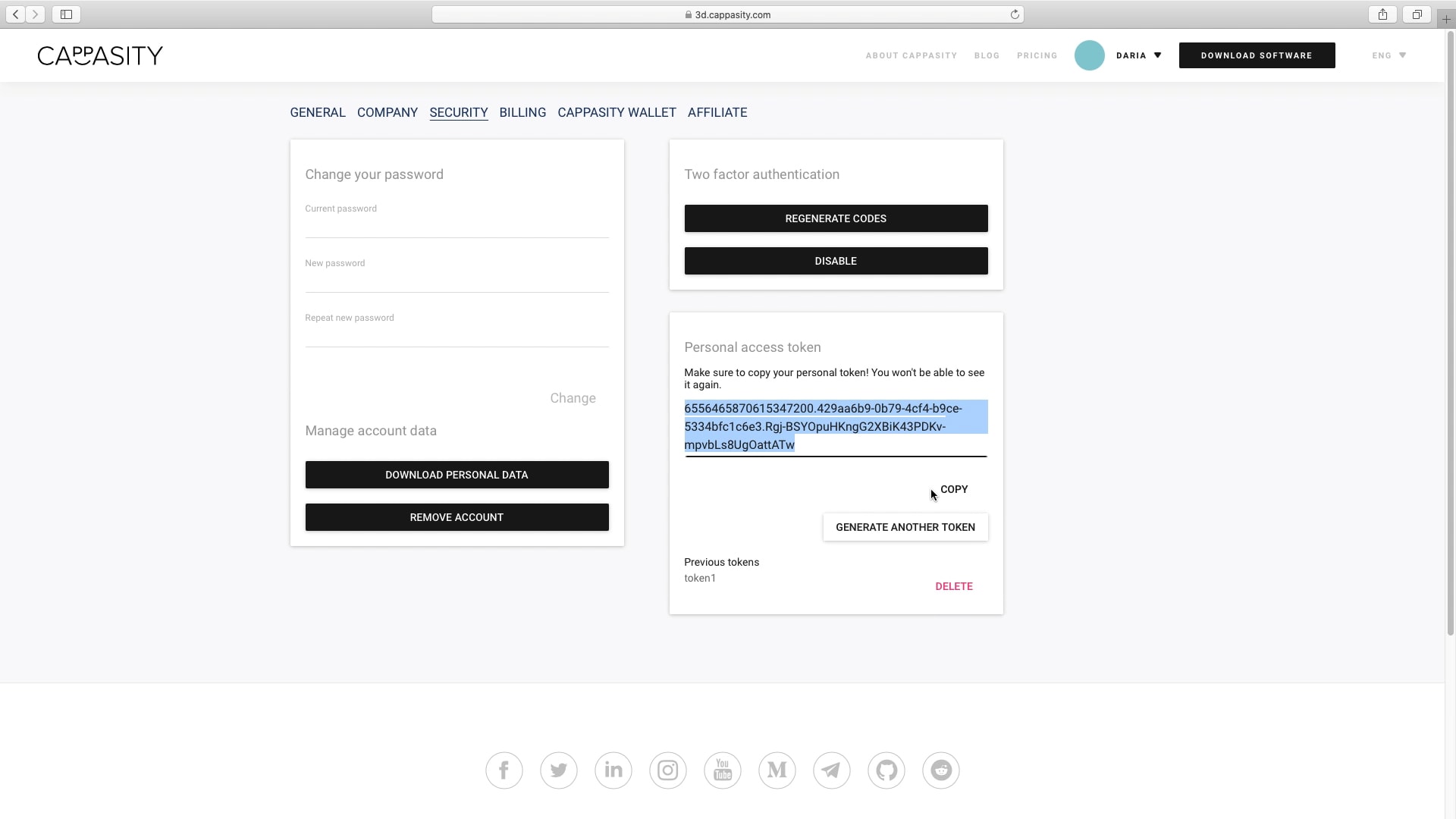Go back in Safari history
This screenshot has width=1456, height=819.
[16, 14]
